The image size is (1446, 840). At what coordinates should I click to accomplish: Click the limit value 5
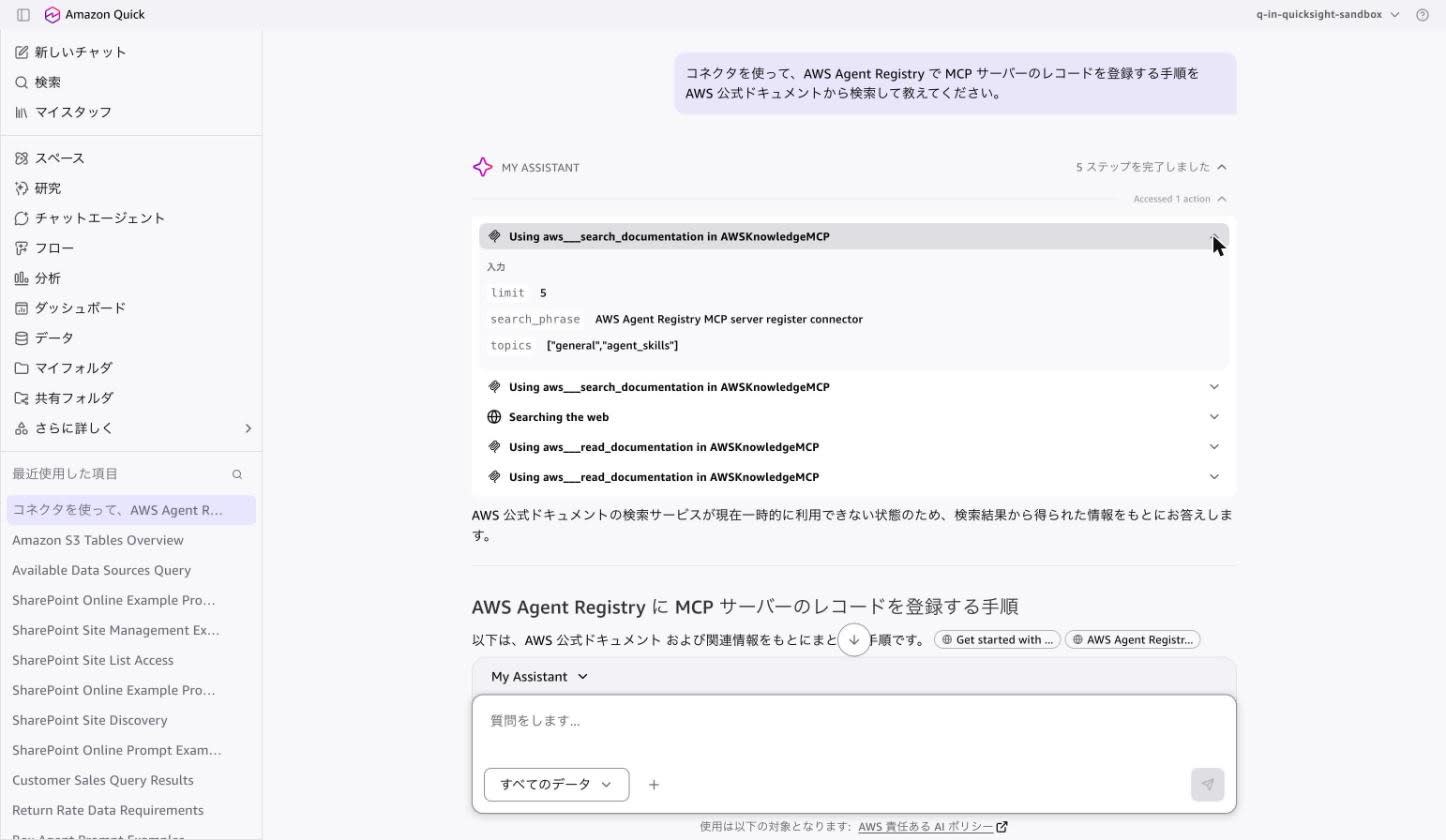tap(543, 293)
